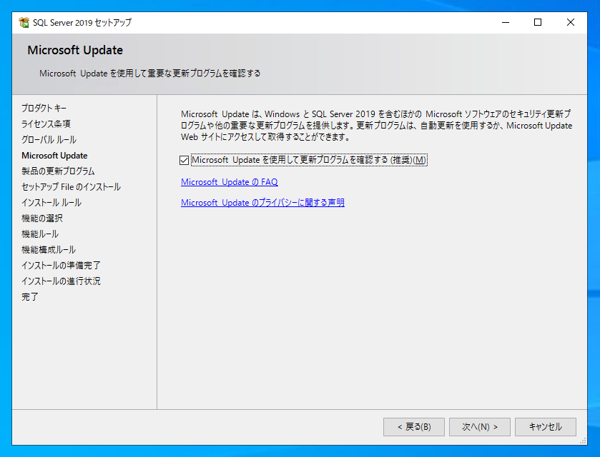Select インストールの進行状況 in the step list
The height and width of the screenshot is (457, 600).
click(61, 281)
